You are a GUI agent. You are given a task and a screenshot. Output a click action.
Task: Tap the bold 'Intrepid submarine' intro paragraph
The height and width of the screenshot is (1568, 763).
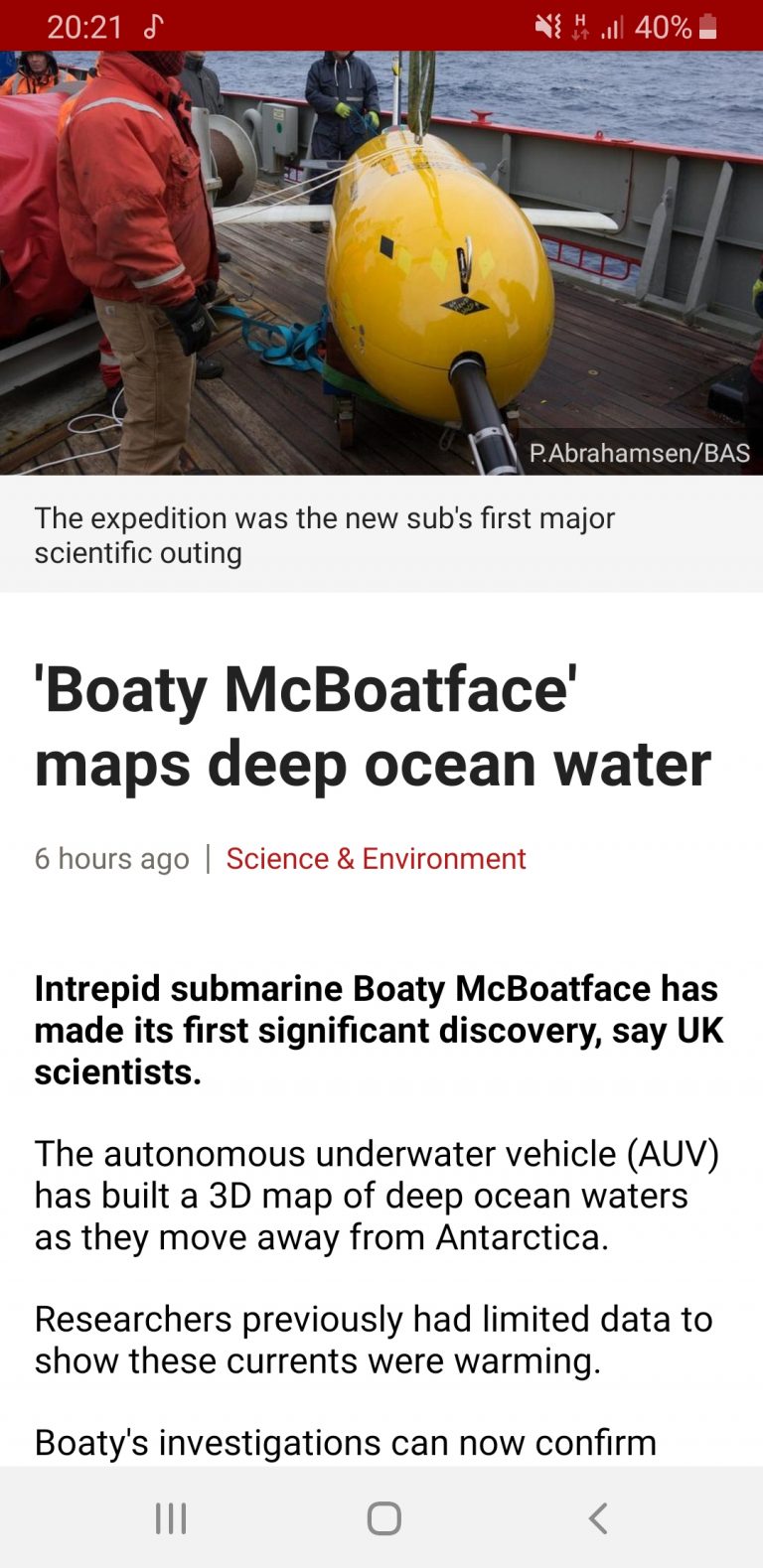(379, 1030)
